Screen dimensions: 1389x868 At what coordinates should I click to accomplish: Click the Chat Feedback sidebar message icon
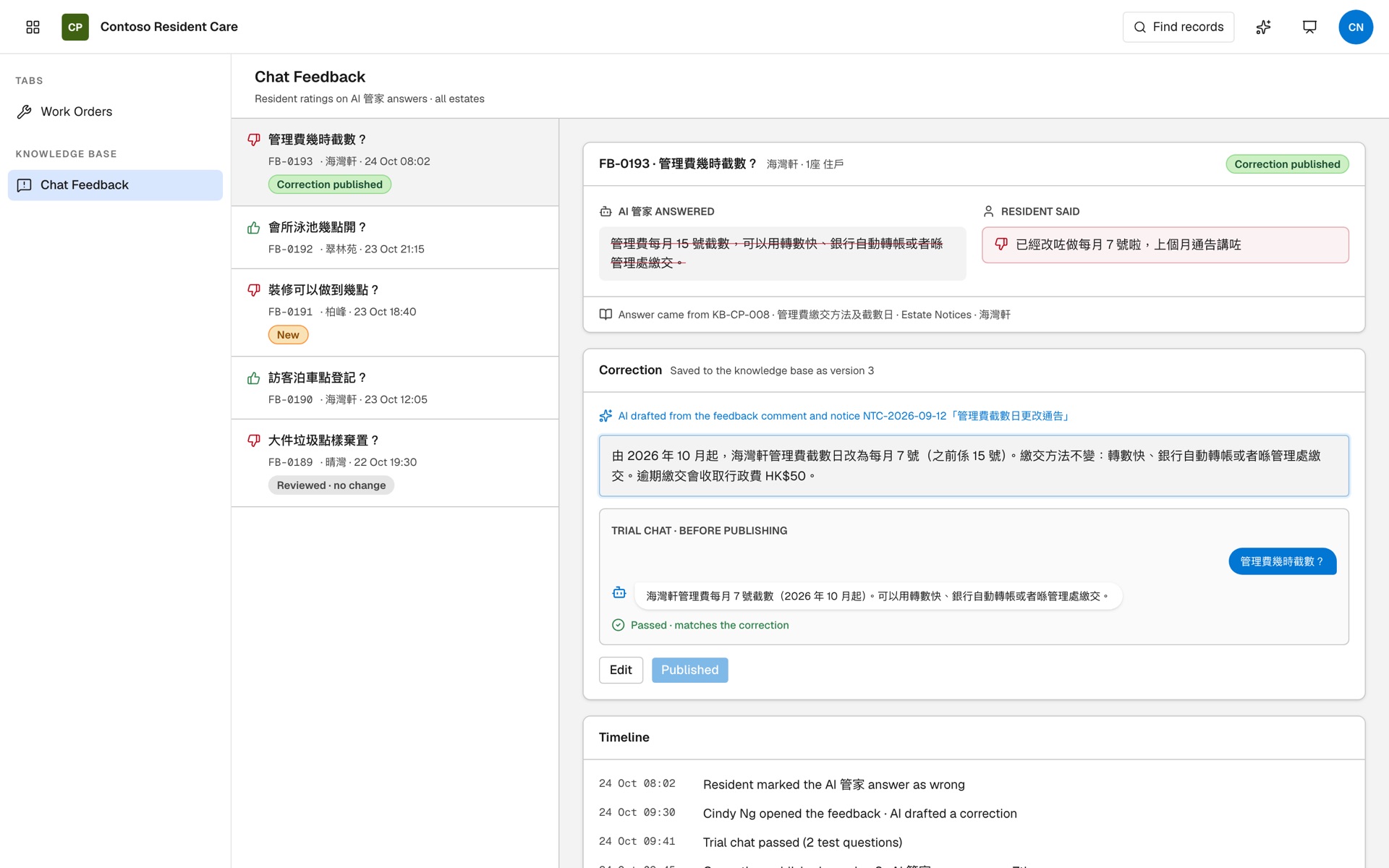click(x=24, y=185)
